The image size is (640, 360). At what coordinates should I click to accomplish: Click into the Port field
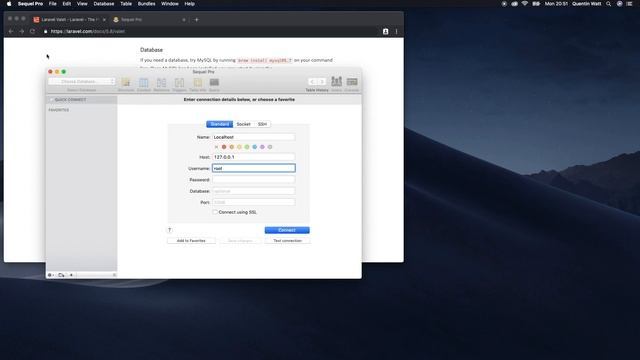[x=253, y=202]
